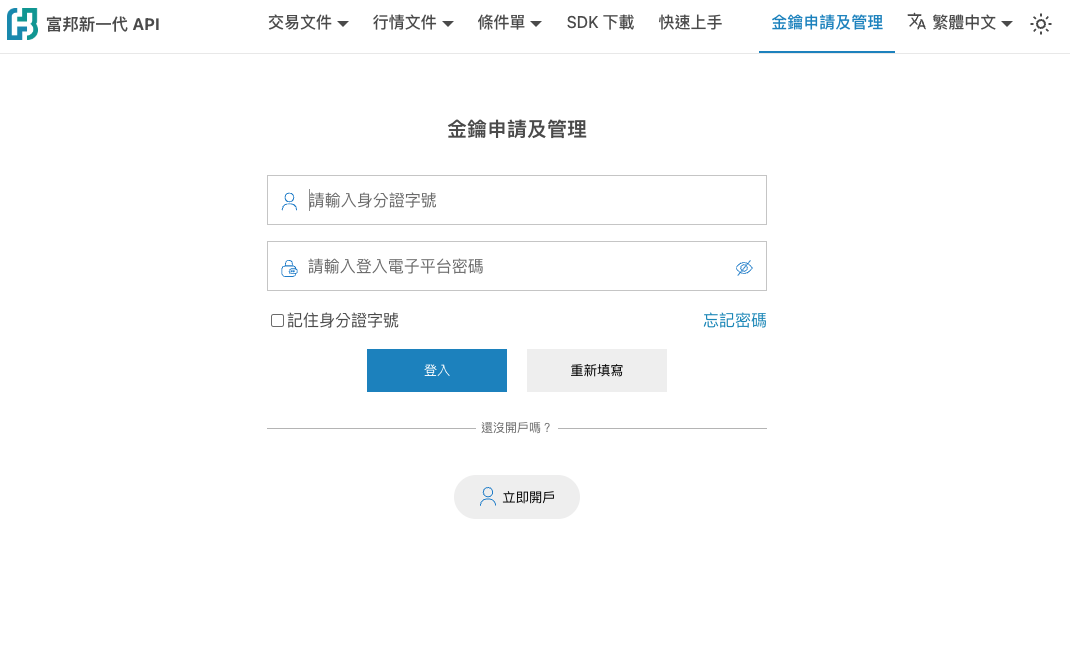This screenshot has height=654, width=1070.
Task: Uncheck remember ID number option
Action: [277, 319]
